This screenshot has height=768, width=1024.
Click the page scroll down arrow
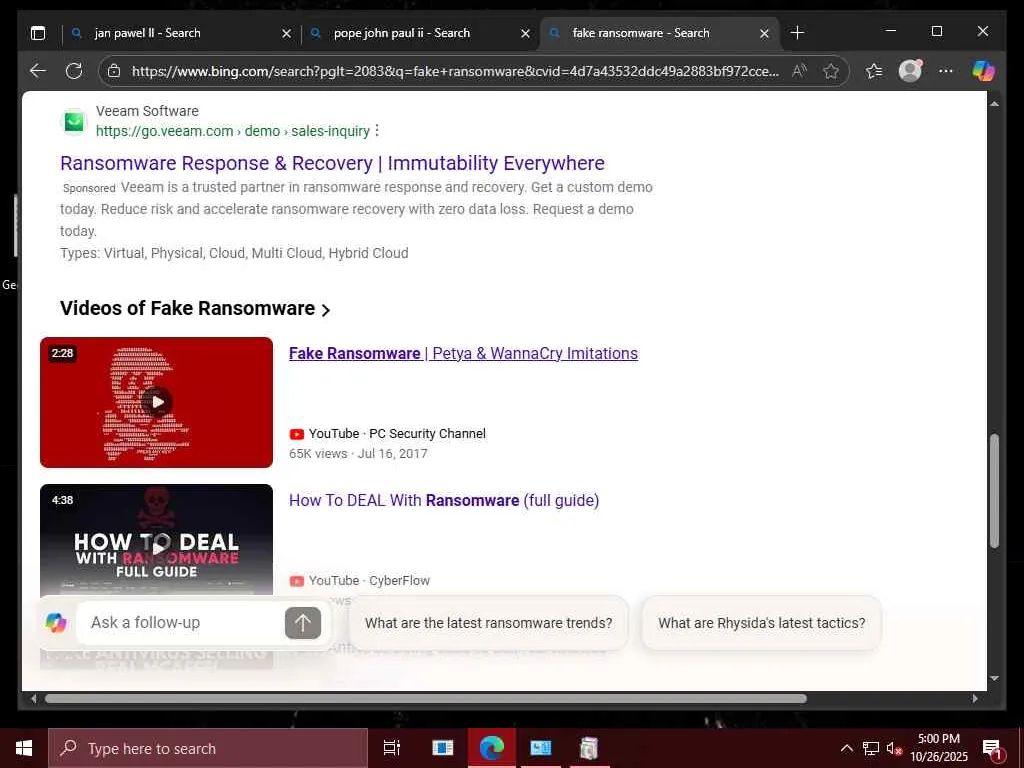pyautogui.click(x=995, y=679)
